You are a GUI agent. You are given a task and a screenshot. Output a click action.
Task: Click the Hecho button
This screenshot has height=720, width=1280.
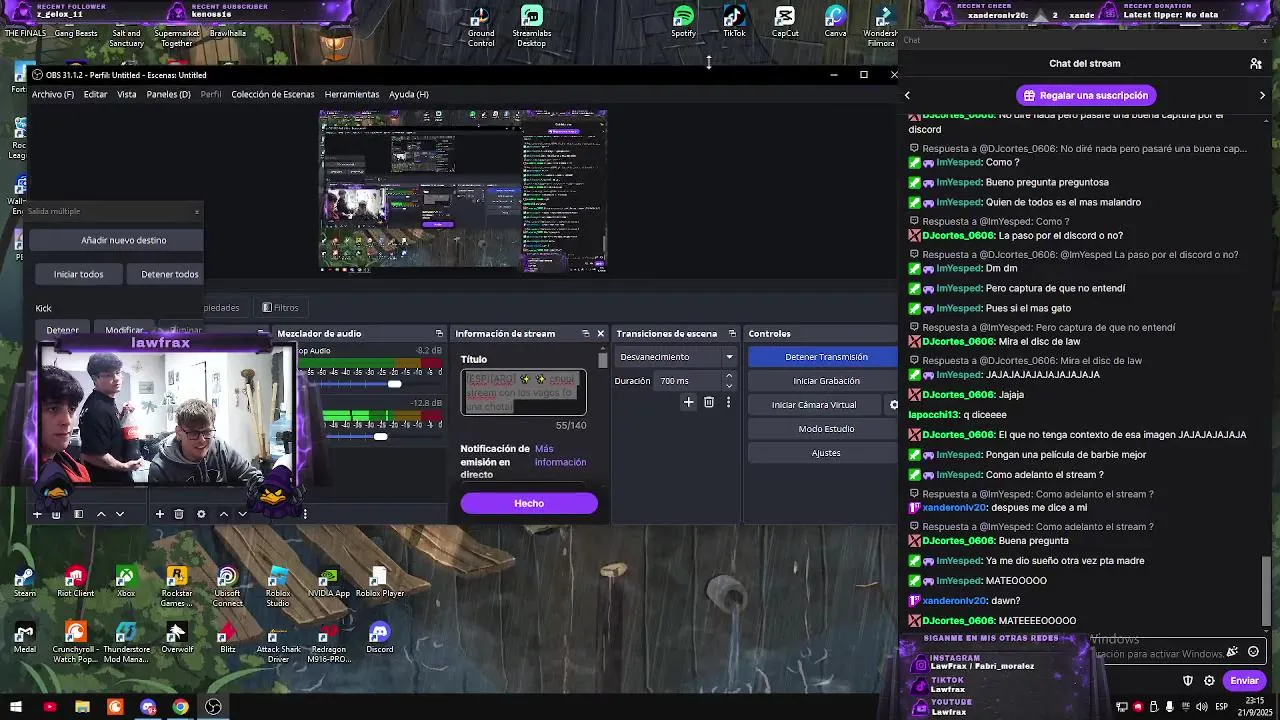tap(529, 503)
